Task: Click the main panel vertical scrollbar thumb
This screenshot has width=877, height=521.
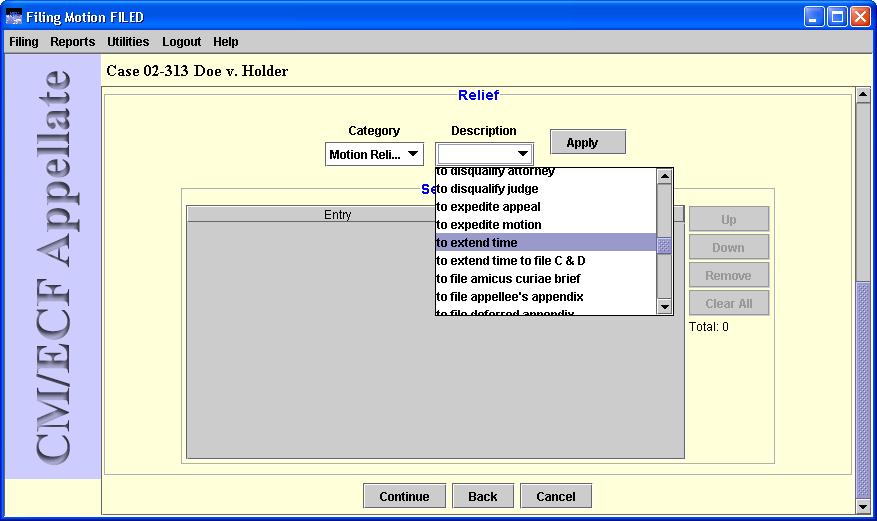Action: 863,389
